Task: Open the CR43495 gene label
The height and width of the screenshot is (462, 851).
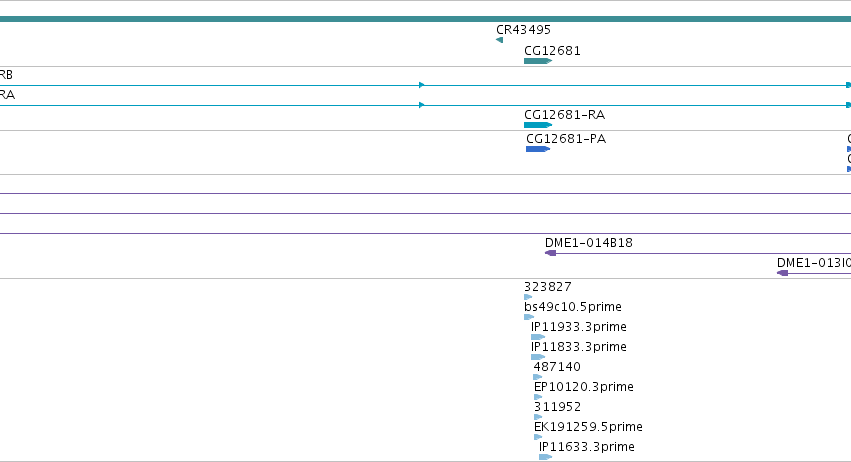Action: tap(523, 30)
